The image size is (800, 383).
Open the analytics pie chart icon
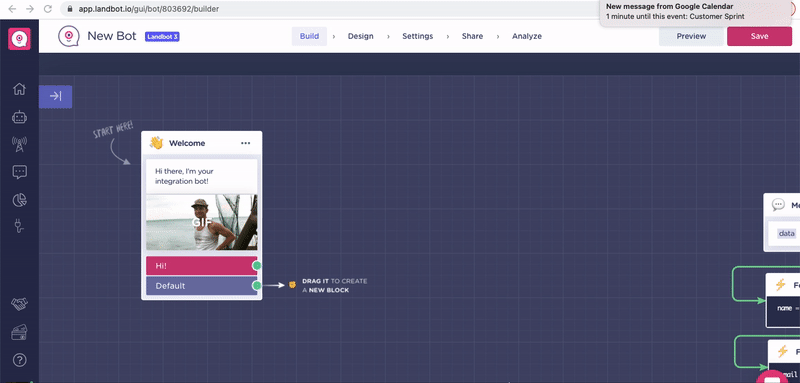point(19,200)
